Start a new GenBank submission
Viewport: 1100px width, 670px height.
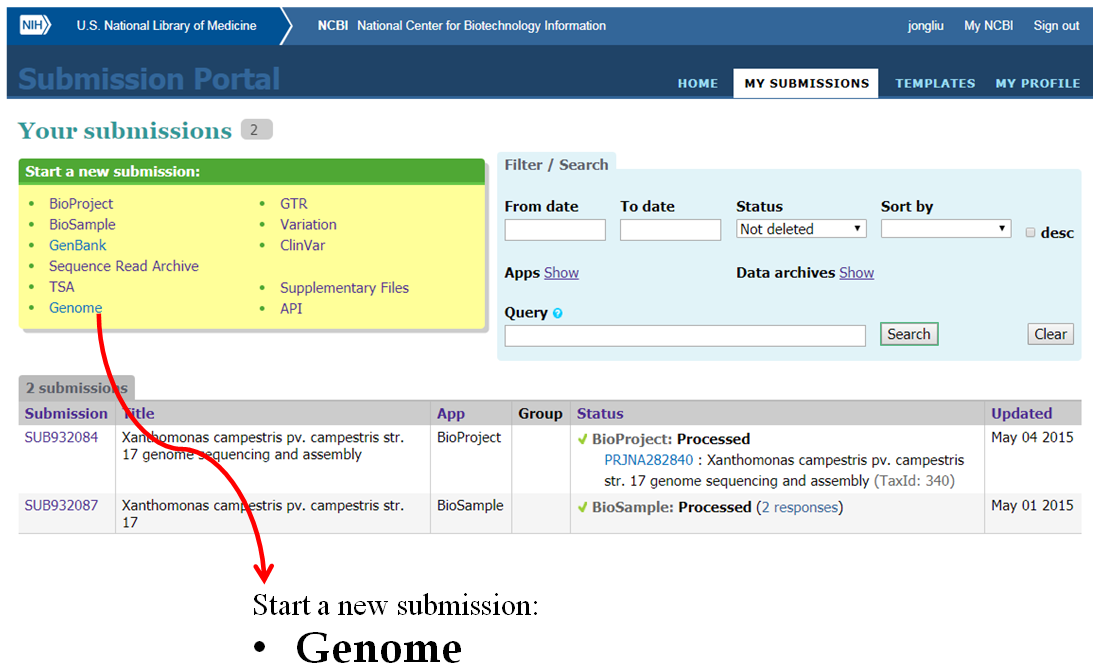pos(78,246)
